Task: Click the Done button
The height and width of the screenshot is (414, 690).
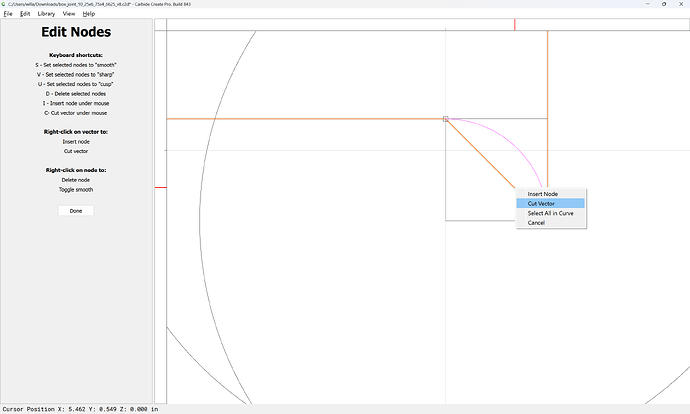Action: click(x=76, y=211)
